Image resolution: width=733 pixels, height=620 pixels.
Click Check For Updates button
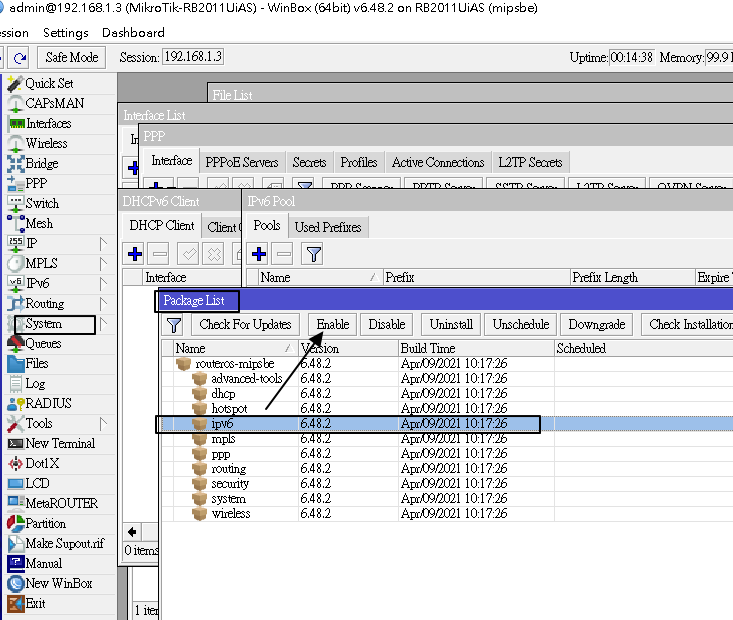point(245,324)
